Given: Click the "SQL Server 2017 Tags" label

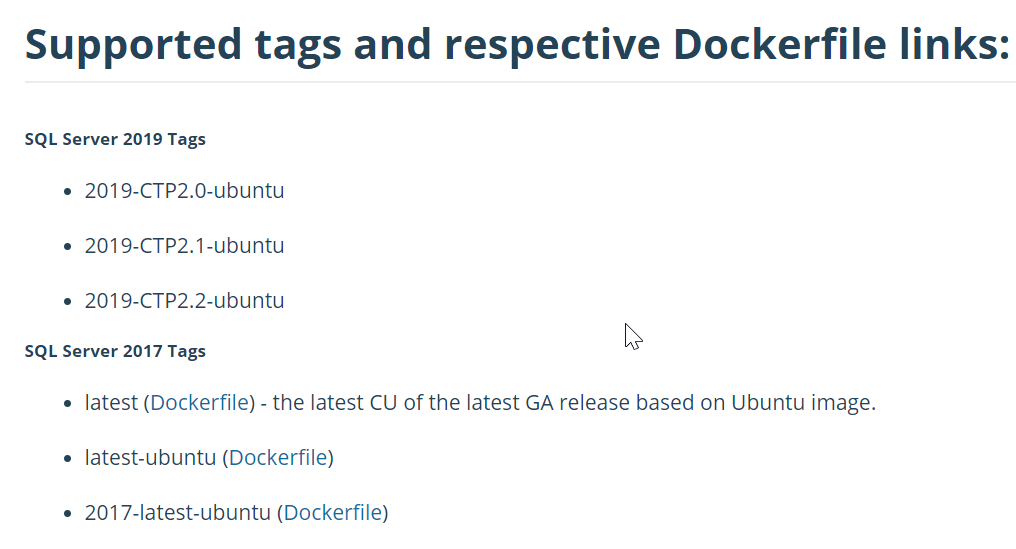Looking at the screenshot, I should 115,351.
